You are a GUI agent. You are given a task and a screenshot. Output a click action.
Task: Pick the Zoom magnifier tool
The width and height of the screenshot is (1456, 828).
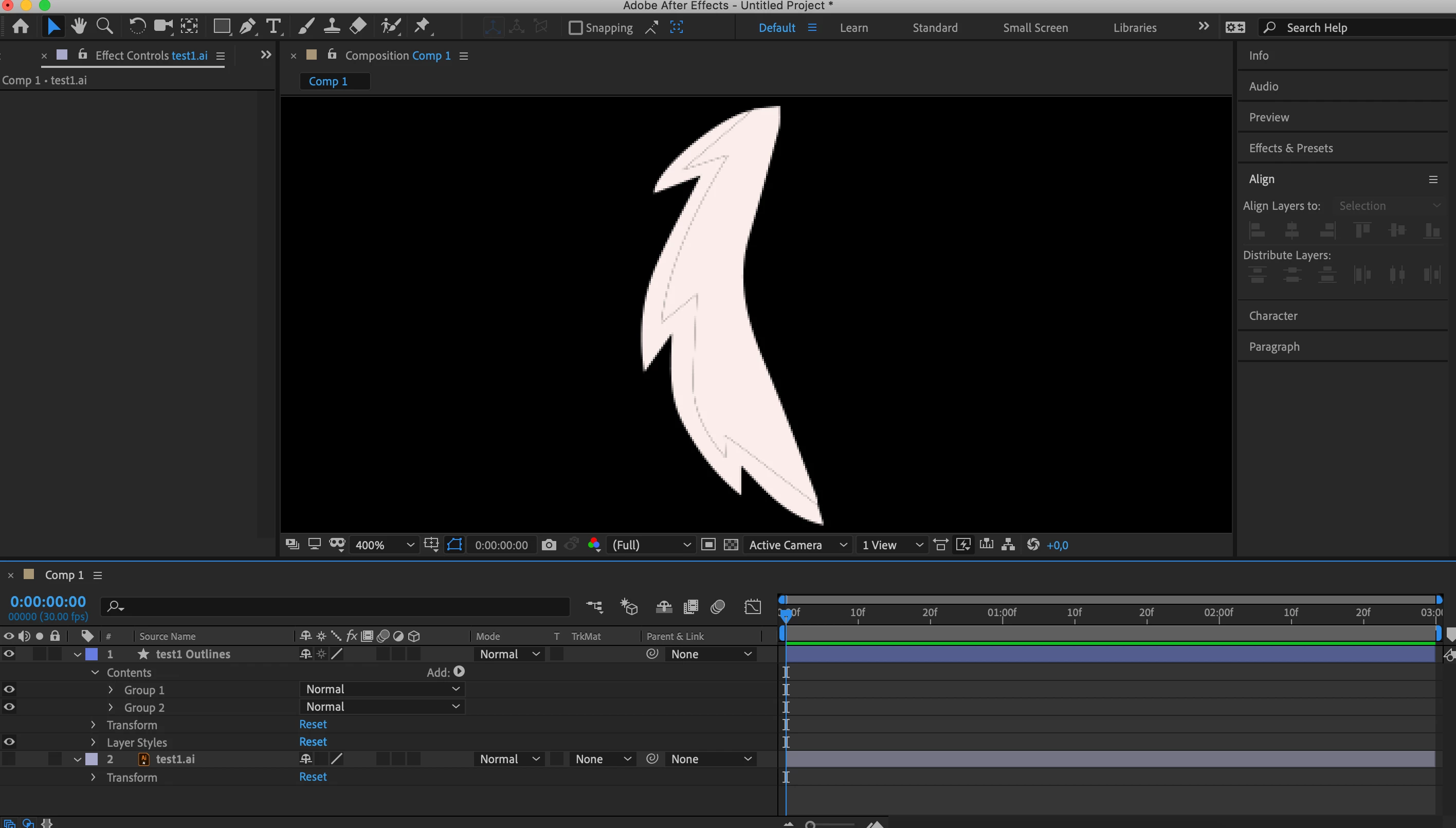(104, 27)
